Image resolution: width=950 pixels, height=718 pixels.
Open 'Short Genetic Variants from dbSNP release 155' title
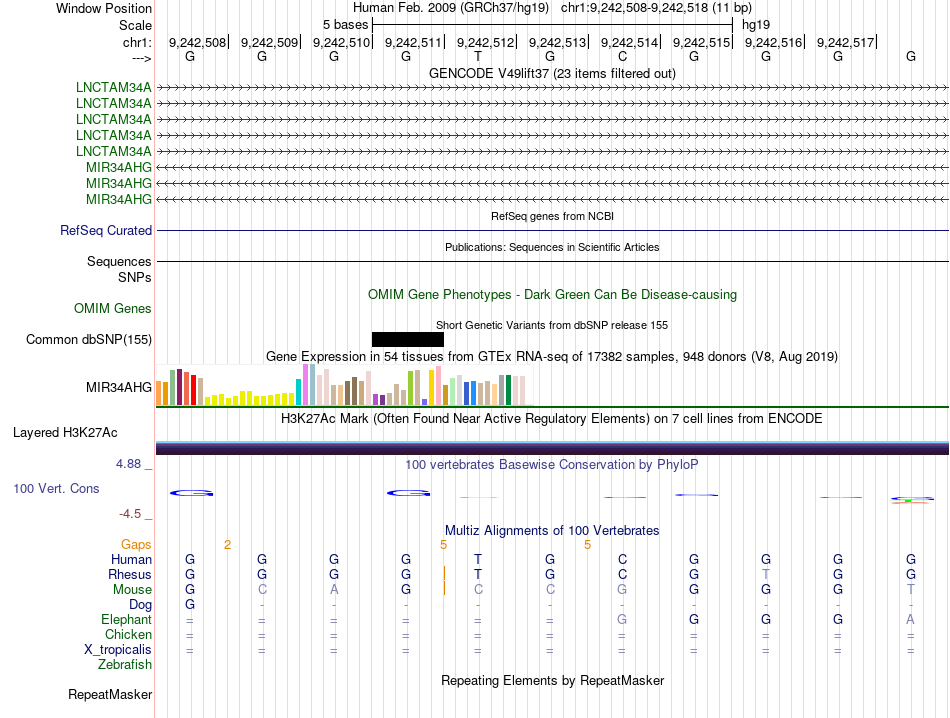click(x=552, y=325)
